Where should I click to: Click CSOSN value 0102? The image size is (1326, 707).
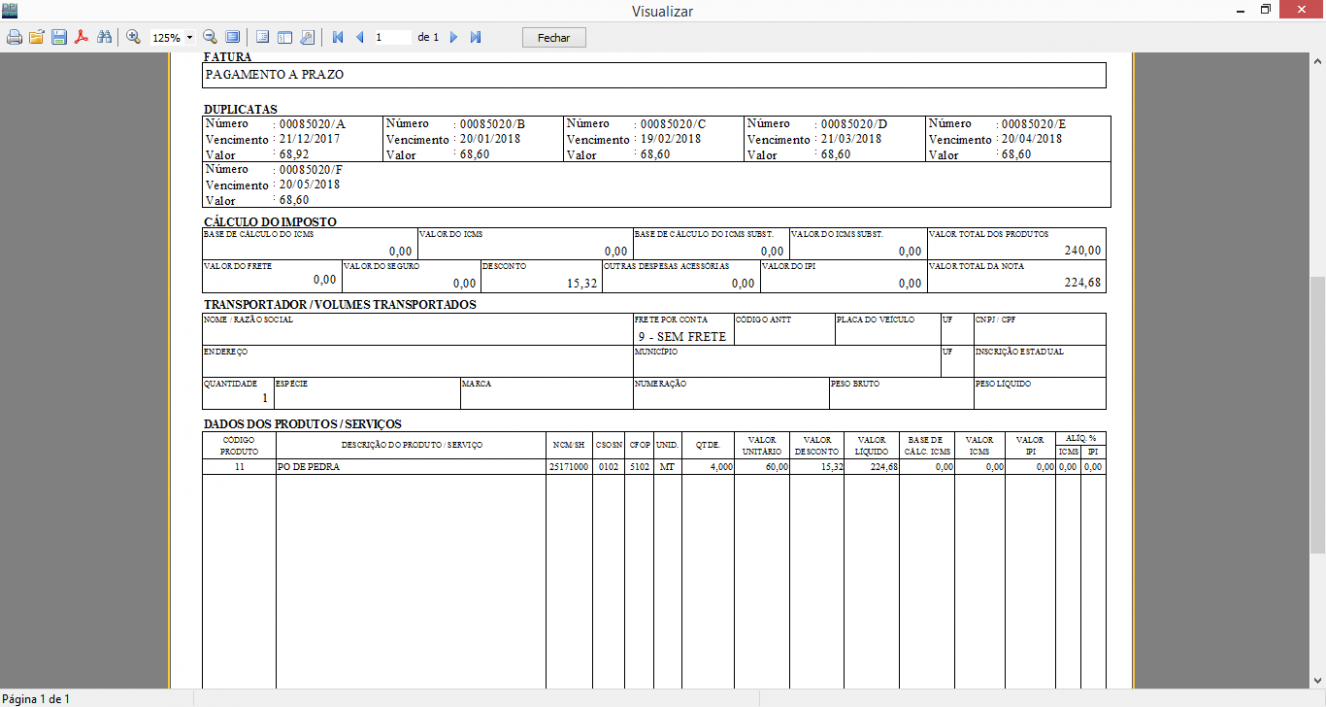607,467
